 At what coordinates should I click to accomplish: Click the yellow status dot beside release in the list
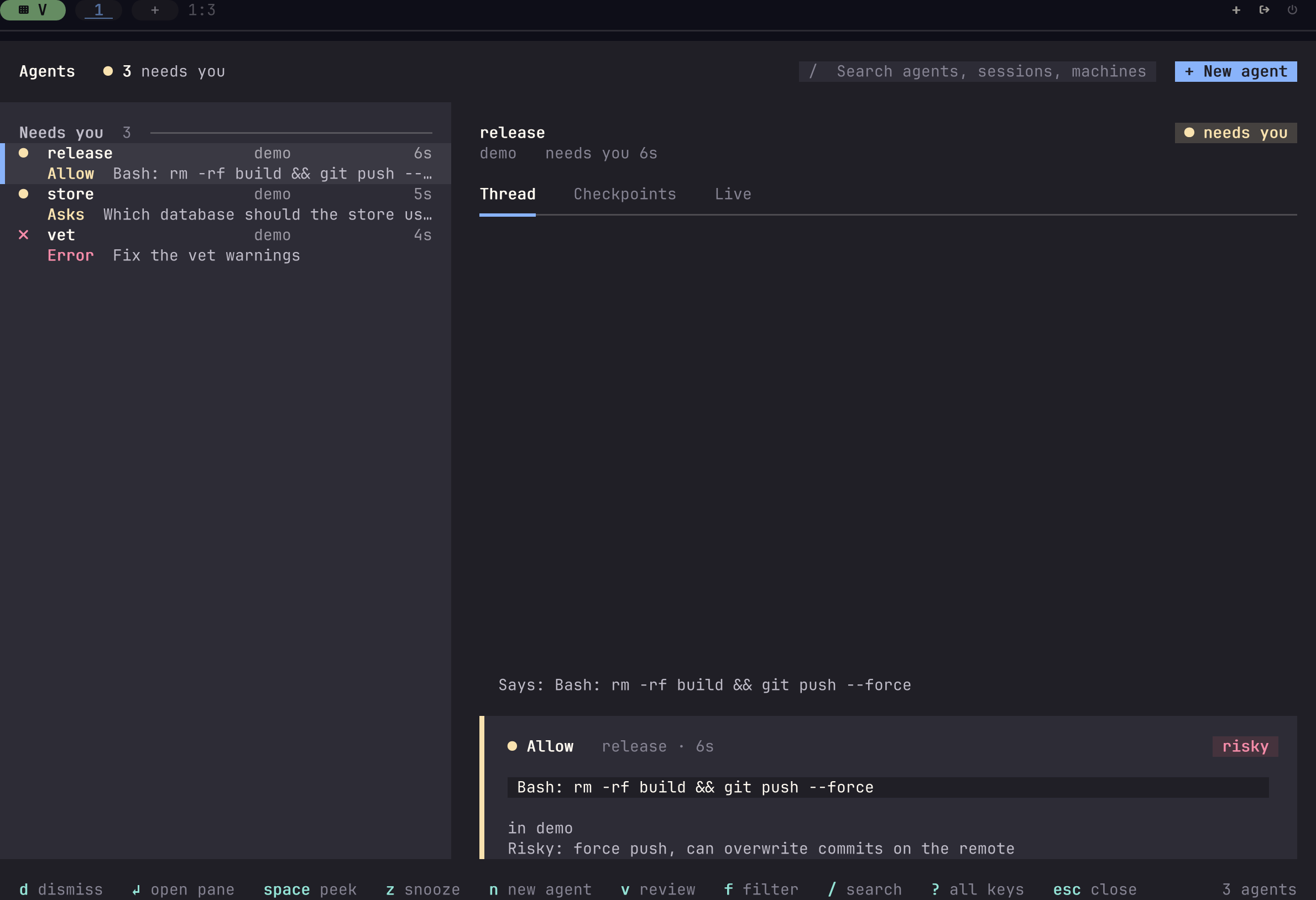coord(23,153)
